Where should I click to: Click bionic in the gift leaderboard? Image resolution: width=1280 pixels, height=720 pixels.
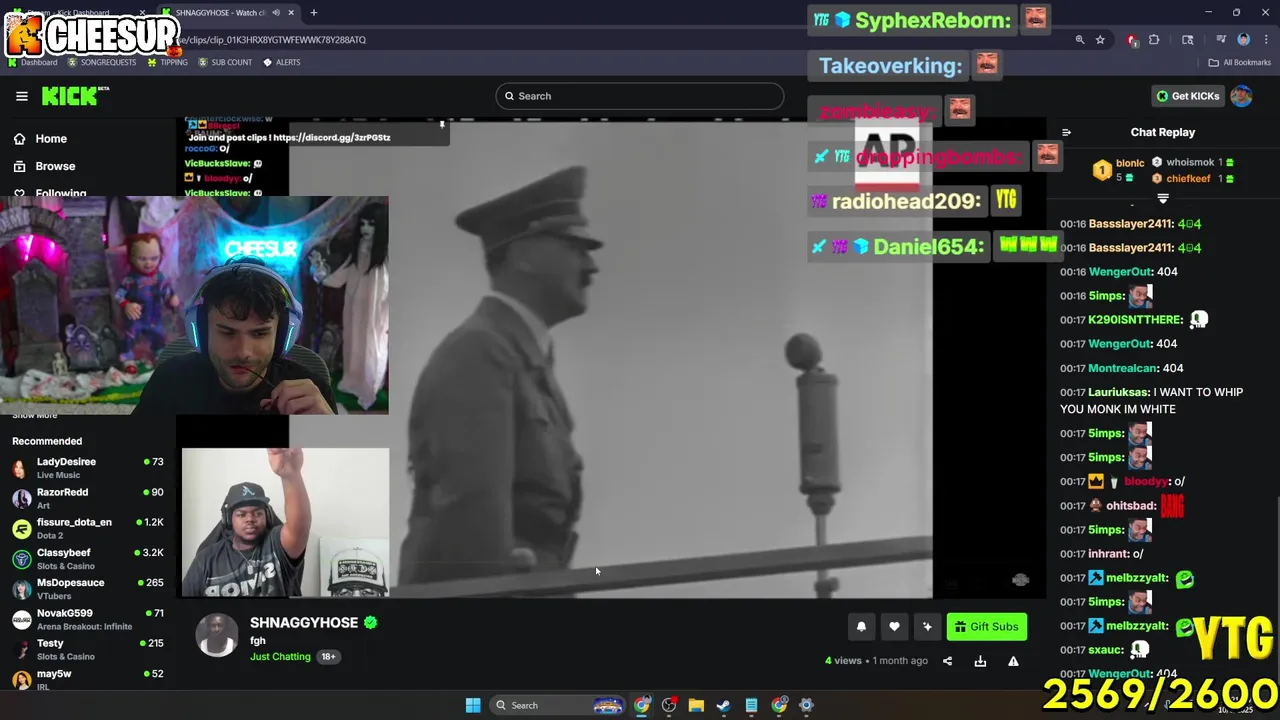coord(1130,163)
